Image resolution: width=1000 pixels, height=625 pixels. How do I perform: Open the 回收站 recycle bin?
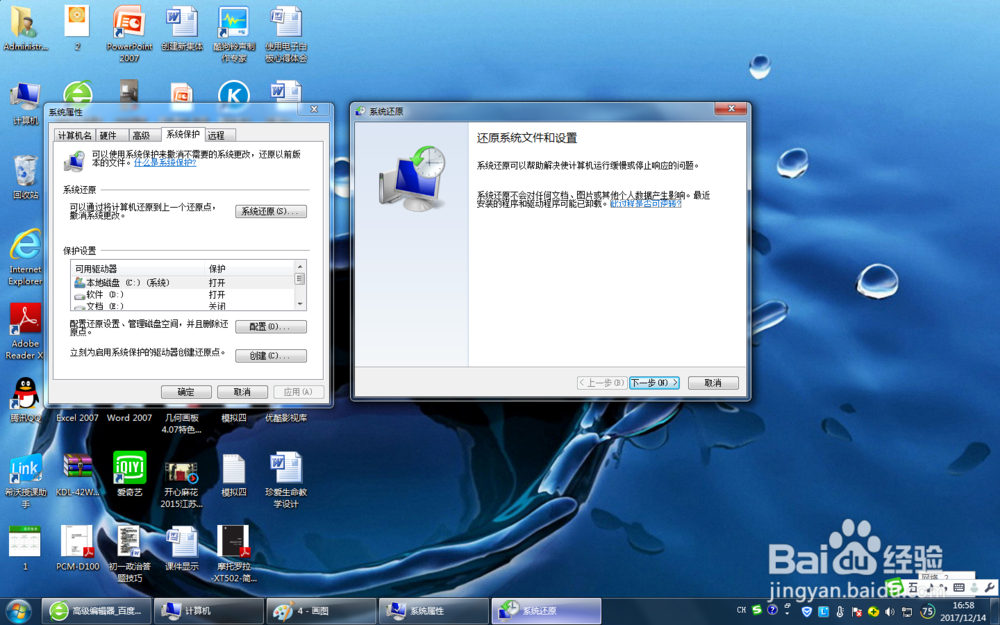pyautogui.click(x=26, y=177)
